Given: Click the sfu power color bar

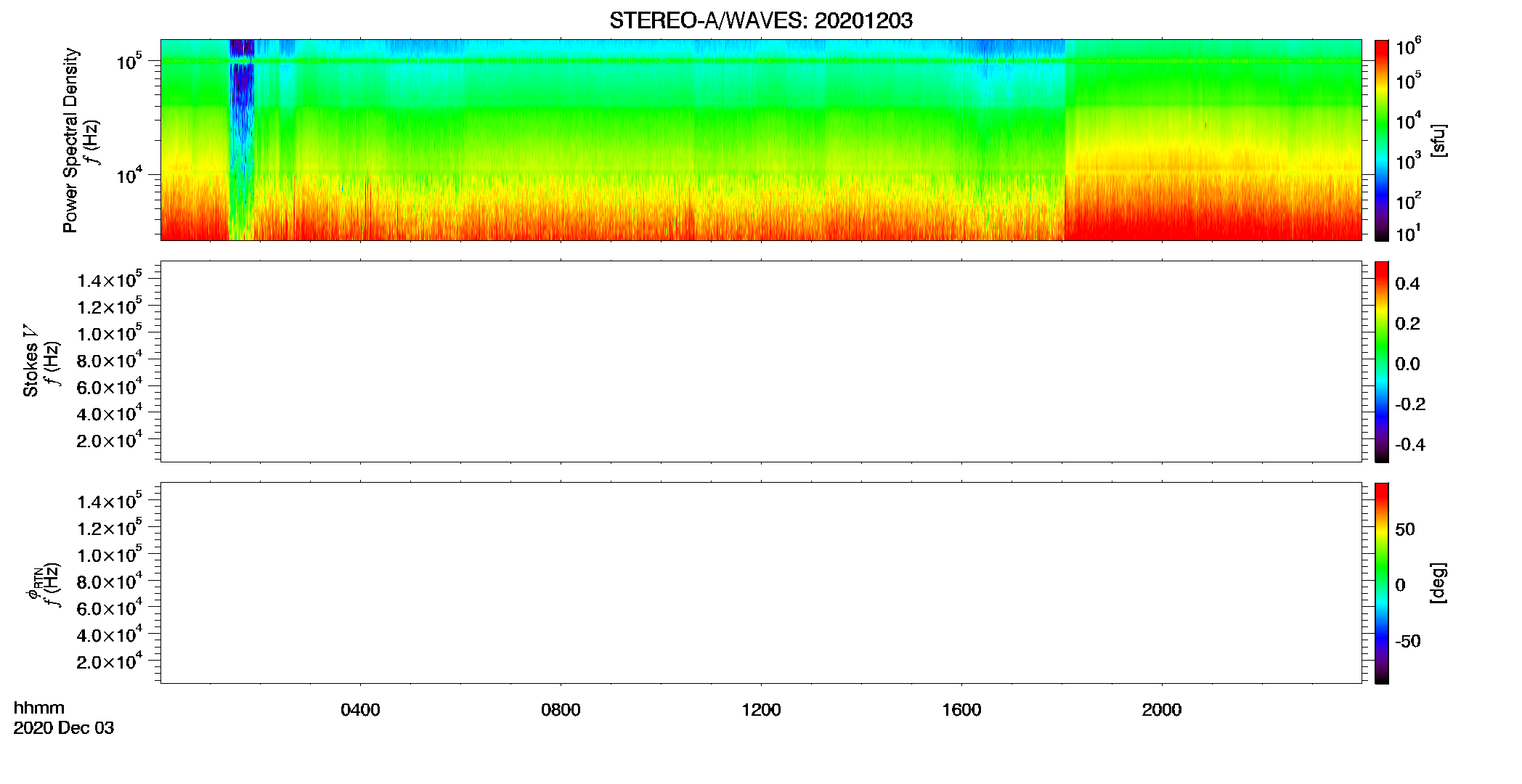Looking at the screenshot, I should (x=1382, y=139).
